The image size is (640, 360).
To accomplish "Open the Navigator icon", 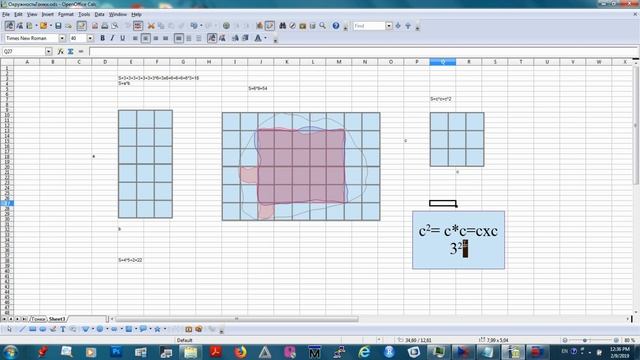I will (293, 26).
